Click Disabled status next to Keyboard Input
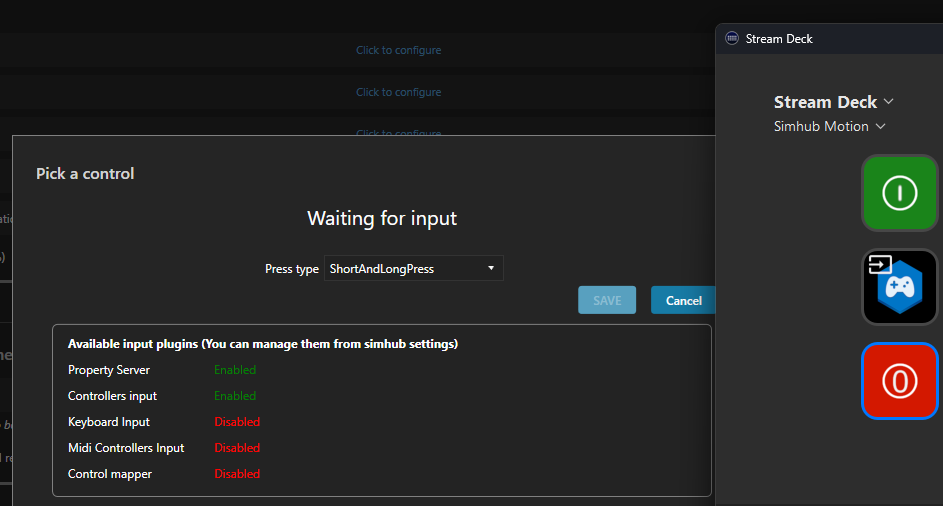The image size is (943, 506). 237,422
